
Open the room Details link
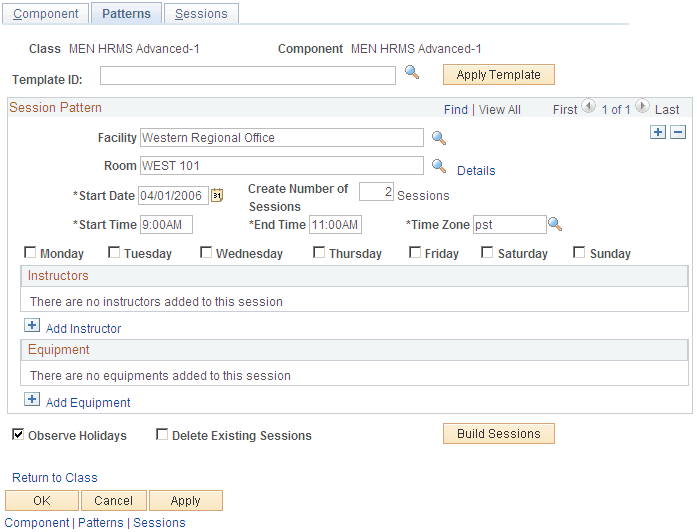[x=476, y=171]
